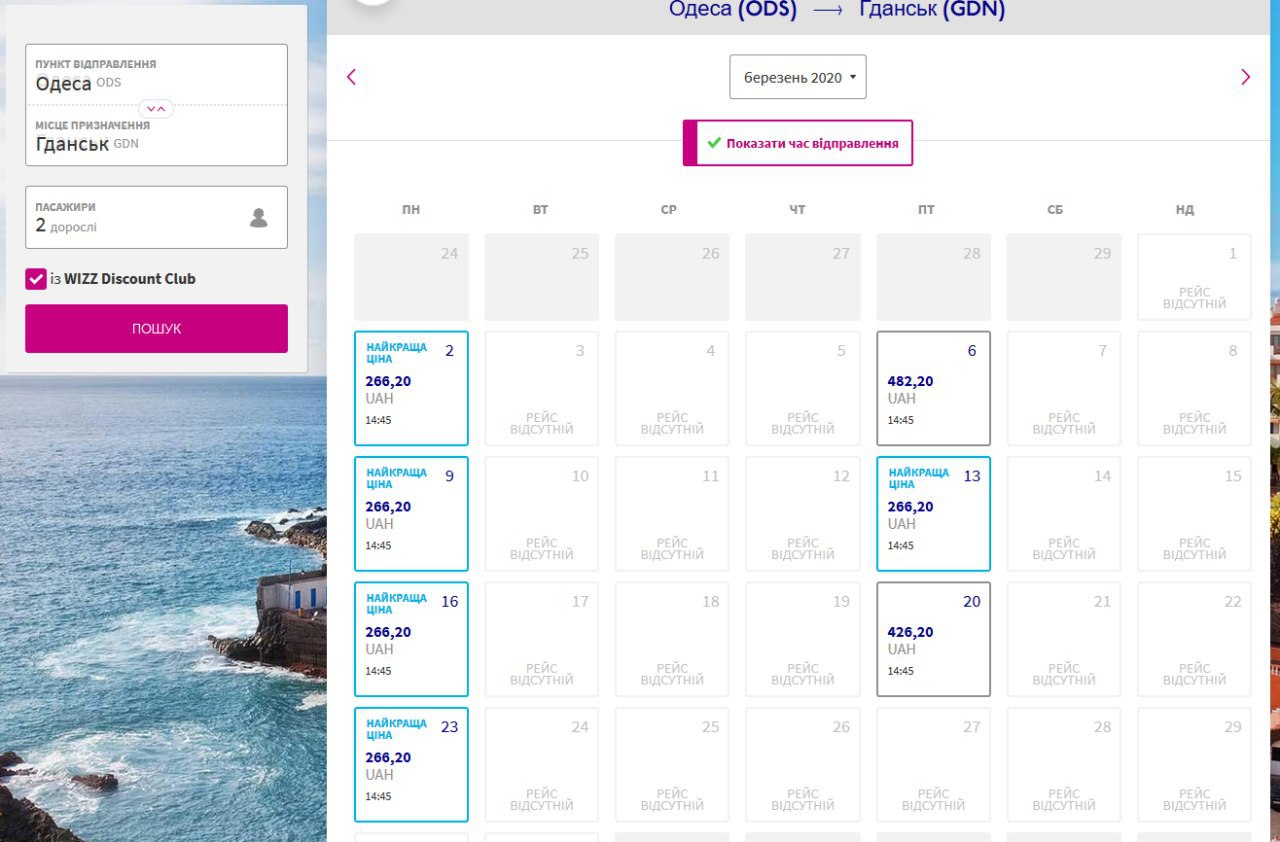This screenshot has height=842, width=1280.
Task: Click March 8 cell with no flight
Action: [x=1194, y=388]
